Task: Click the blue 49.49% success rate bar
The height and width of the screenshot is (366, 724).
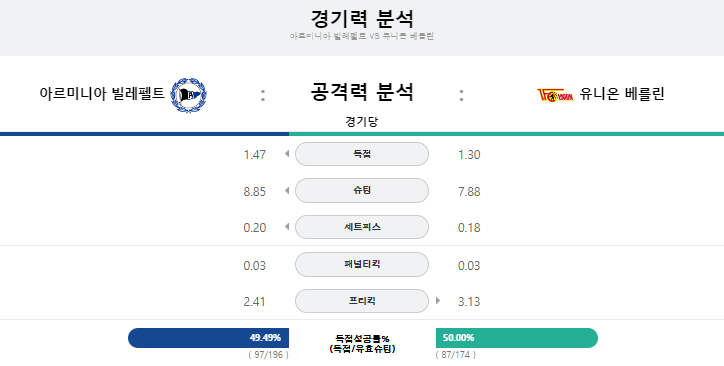Action: 208,338
